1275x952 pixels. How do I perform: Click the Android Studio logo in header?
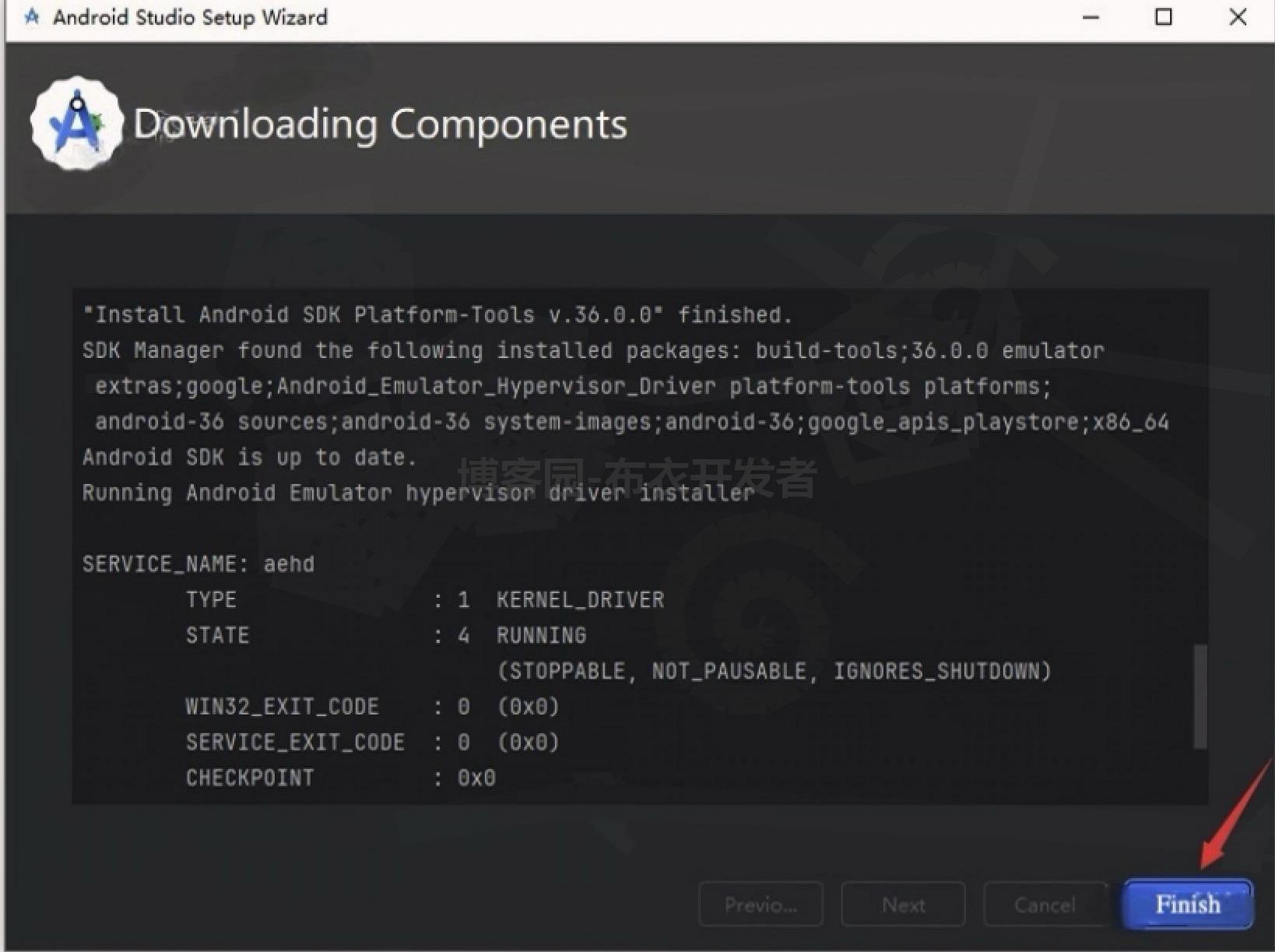pos(76,123)
